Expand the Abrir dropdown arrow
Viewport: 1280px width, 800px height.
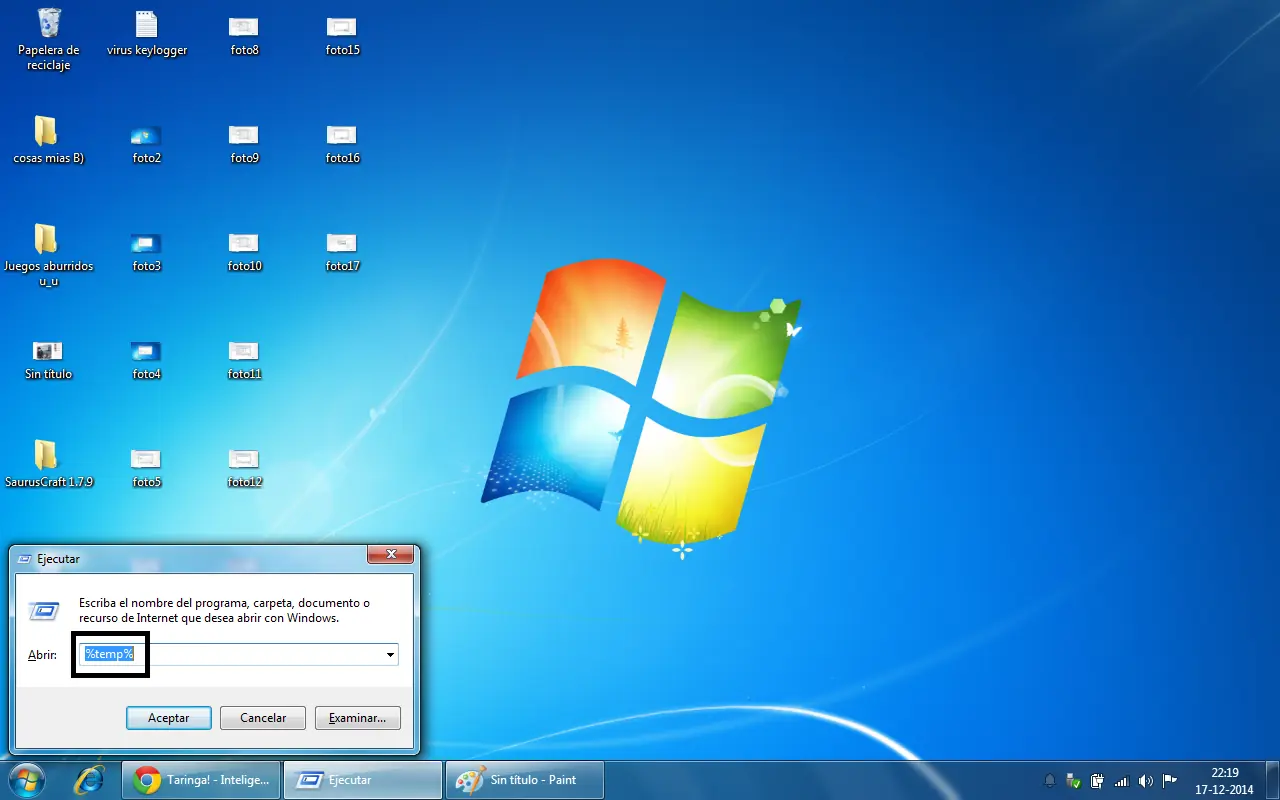389,655
